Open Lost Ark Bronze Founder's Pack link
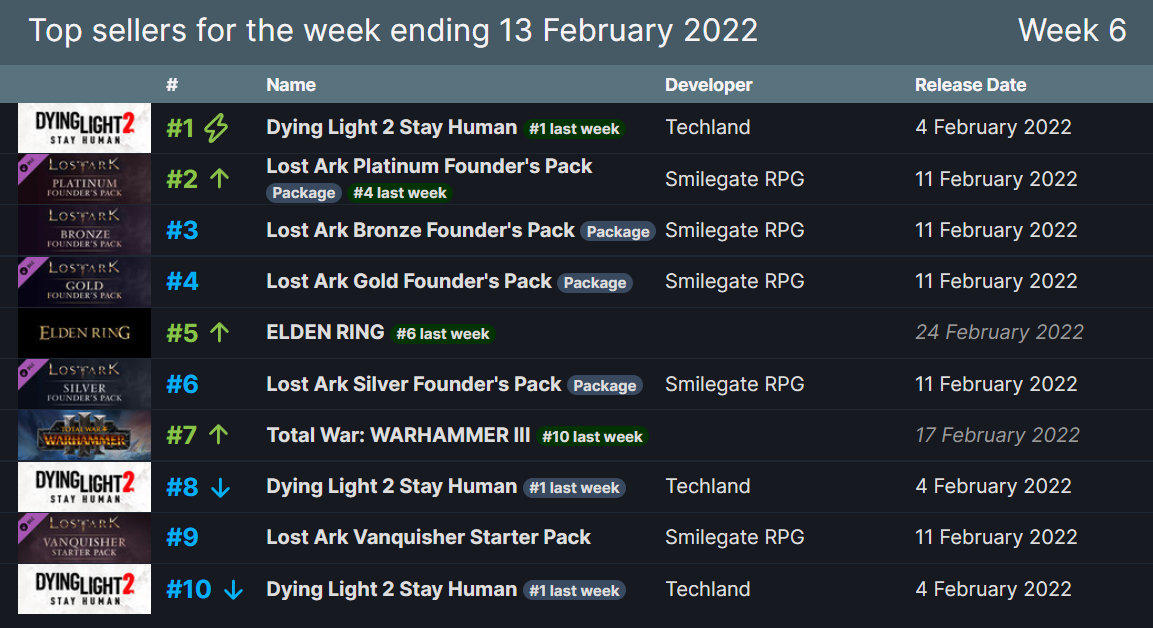1153x628 pixels. [420, 230]
